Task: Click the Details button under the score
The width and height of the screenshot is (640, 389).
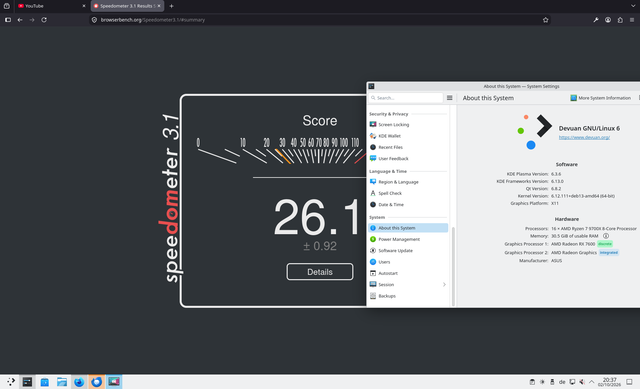Action: 320,272
